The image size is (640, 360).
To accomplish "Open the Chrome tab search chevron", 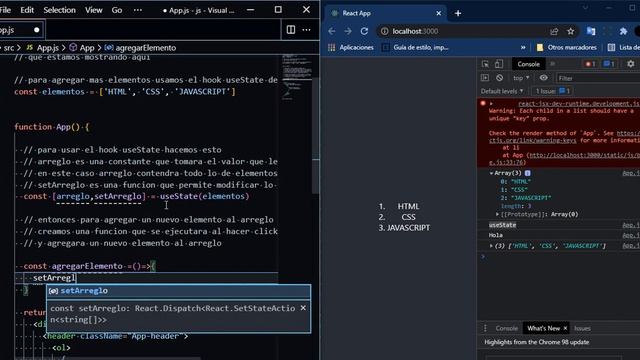I will [x=585, y=8].
